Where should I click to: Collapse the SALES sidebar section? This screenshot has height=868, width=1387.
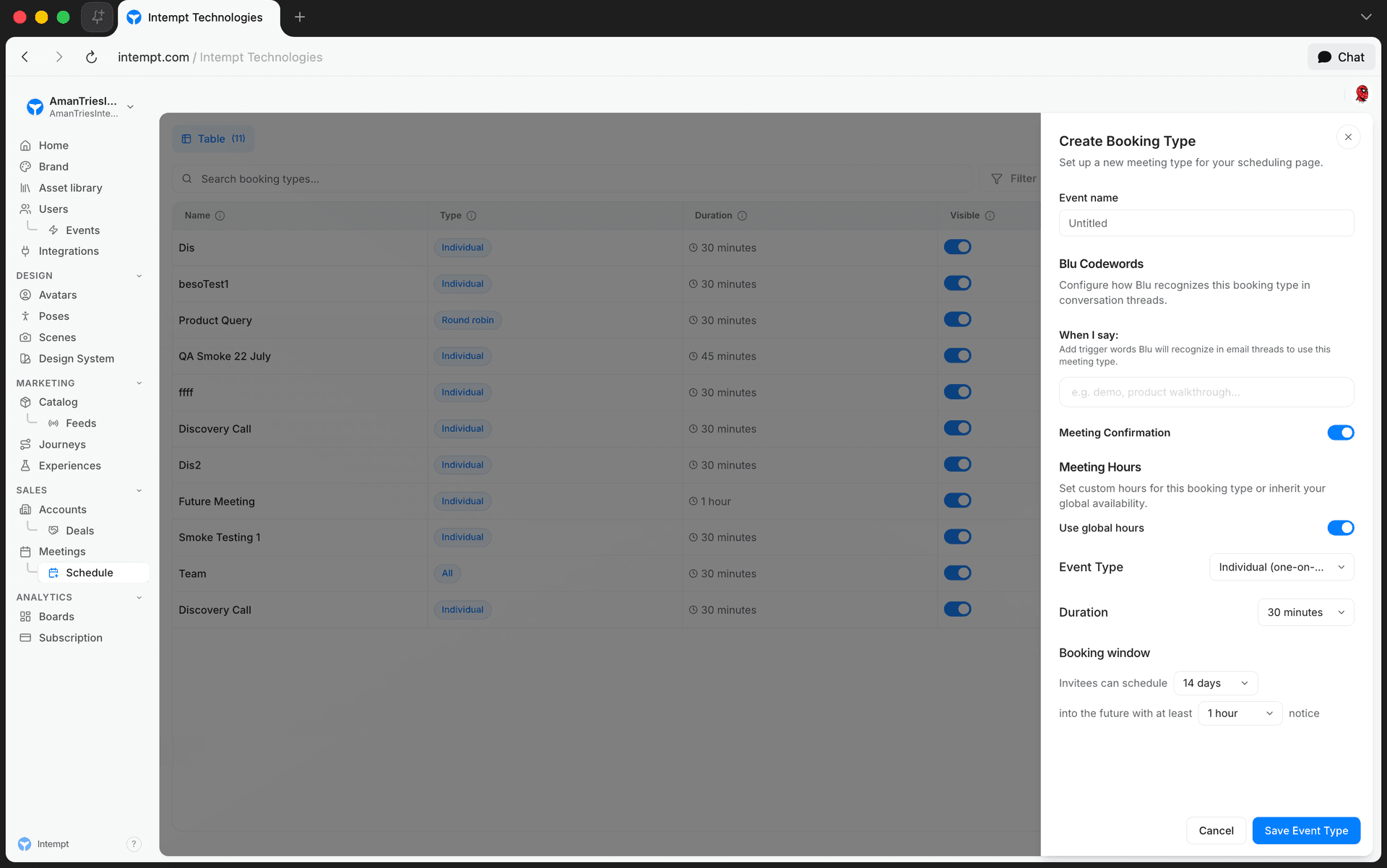pyautogui.click(x=139, y=490)
